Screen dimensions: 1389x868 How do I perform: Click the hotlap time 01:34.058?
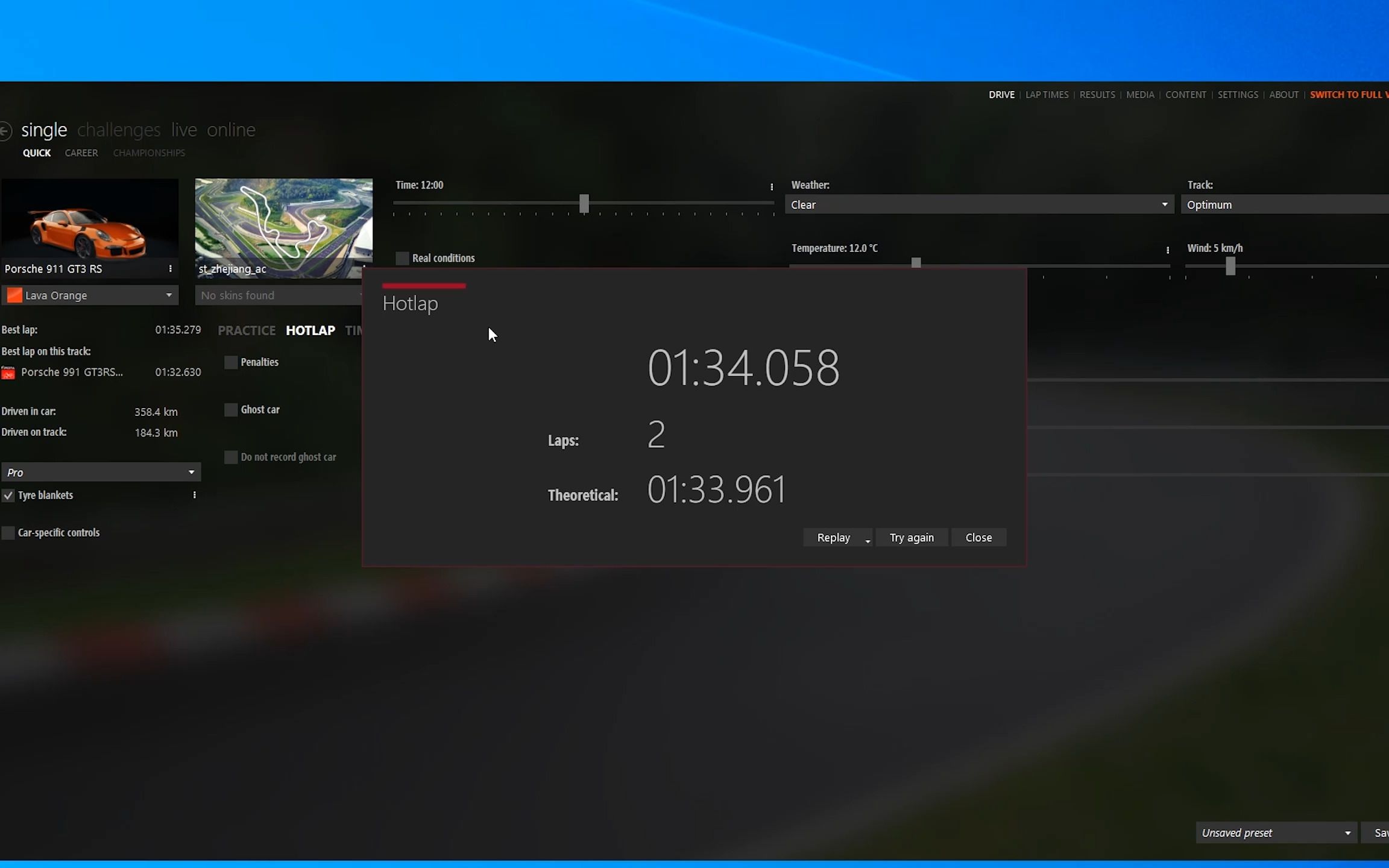743,368
